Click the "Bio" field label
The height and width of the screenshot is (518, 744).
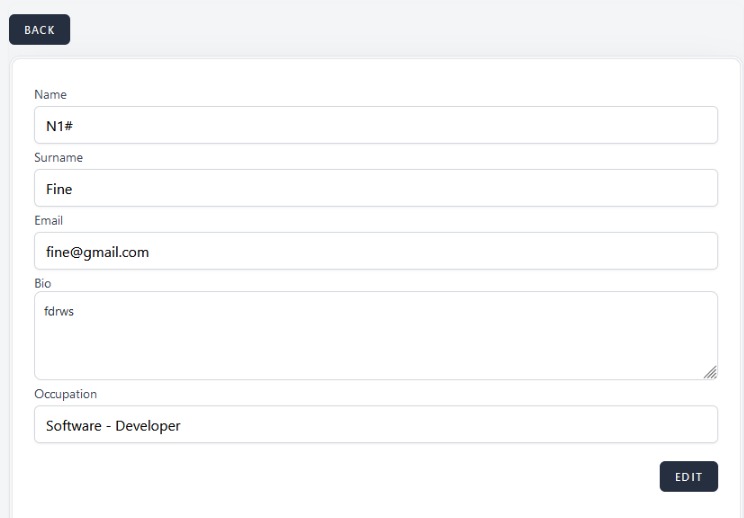(x=43, y=283)
